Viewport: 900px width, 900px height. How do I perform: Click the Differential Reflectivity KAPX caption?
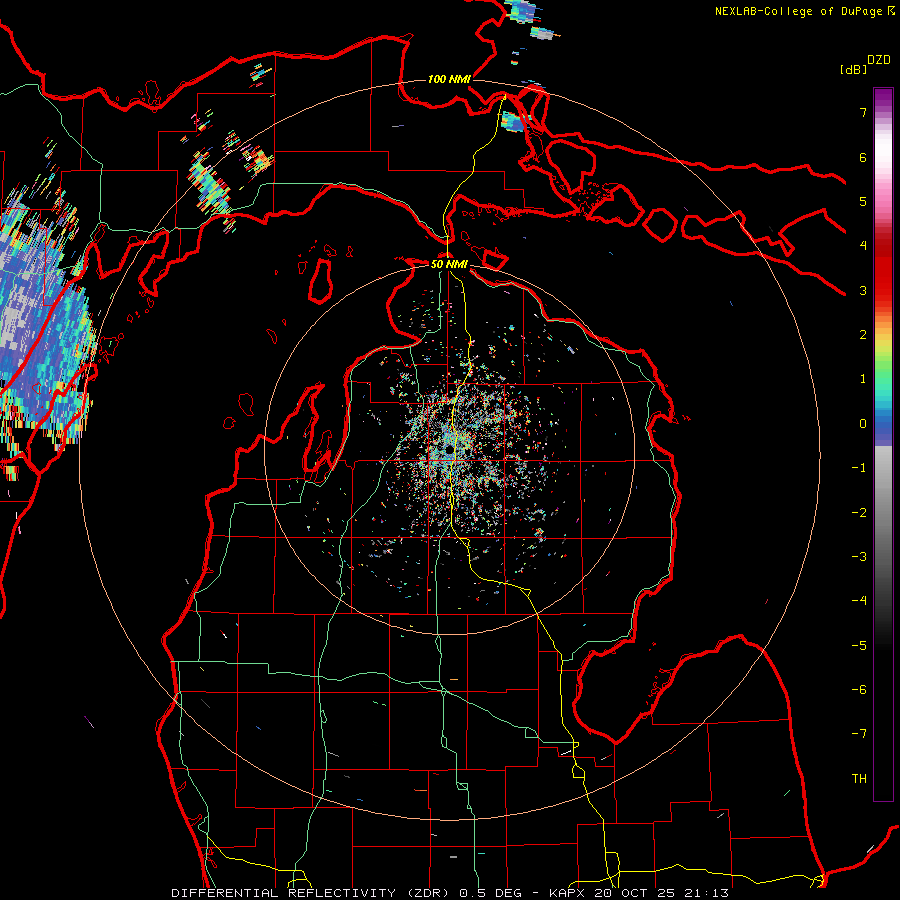(450, 893)
